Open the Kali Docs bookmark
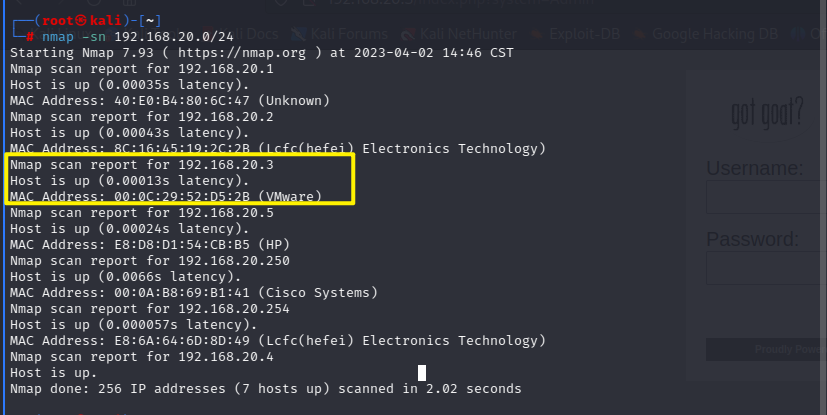The height and width of the screenshot is (415, 827). [262, 35]
